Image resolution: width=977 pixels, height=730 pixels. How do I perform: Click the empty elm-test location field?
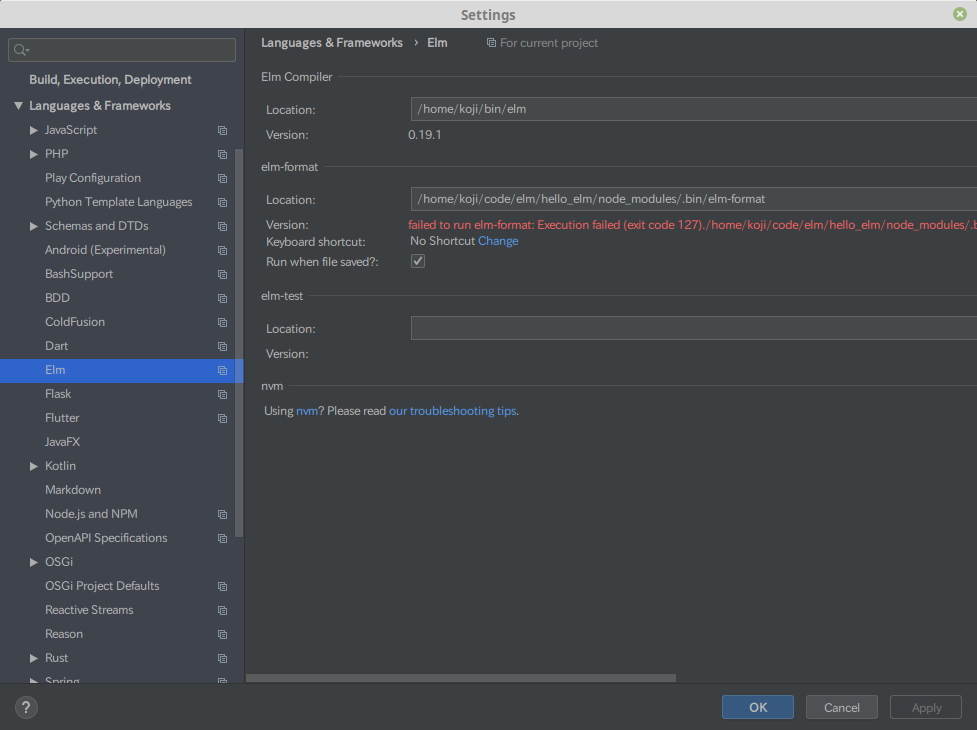[693, 328]
